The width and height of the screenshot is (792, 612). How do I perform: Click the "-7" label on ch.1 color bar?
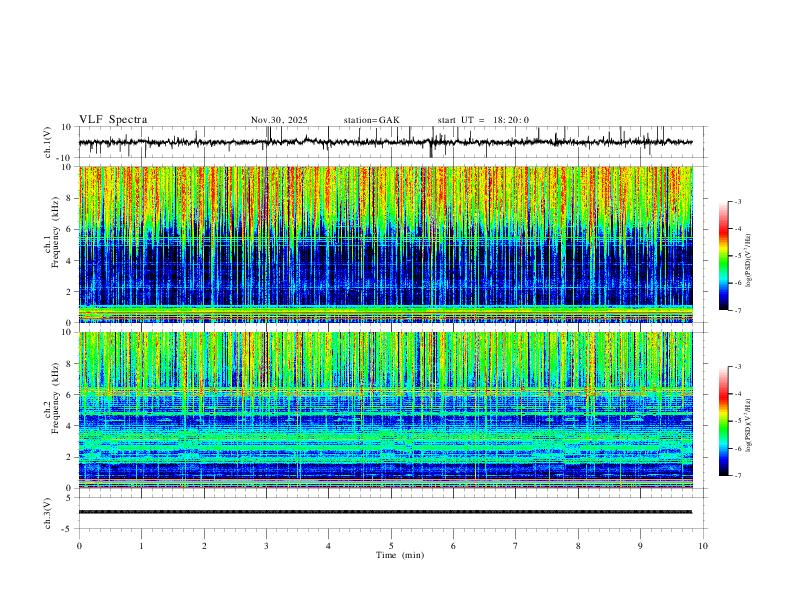click(738, 310)
